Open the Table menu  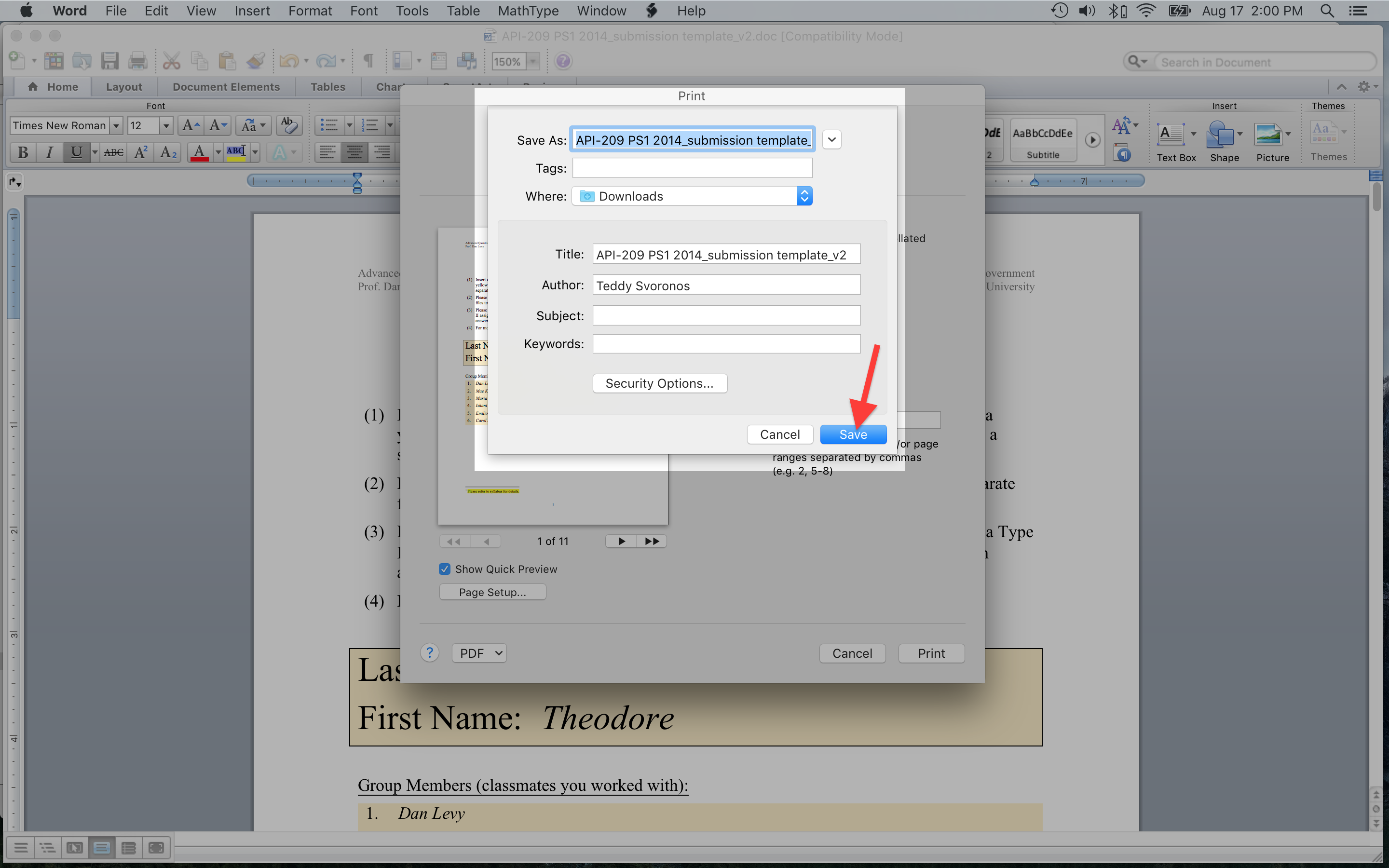[x=463, y=10]
